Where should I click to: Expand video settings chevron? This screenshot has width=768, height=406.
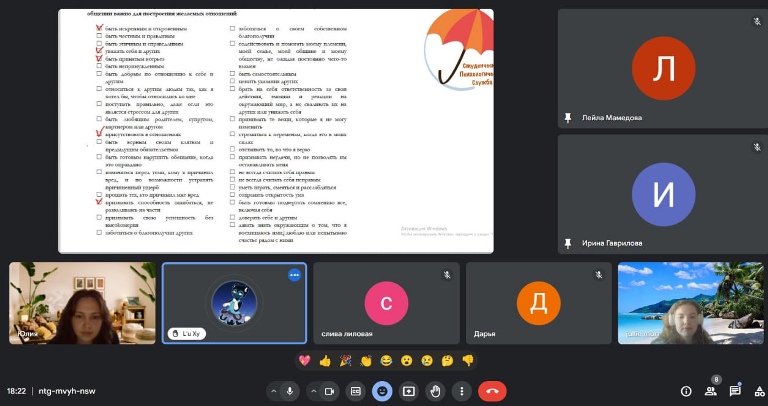314,391
